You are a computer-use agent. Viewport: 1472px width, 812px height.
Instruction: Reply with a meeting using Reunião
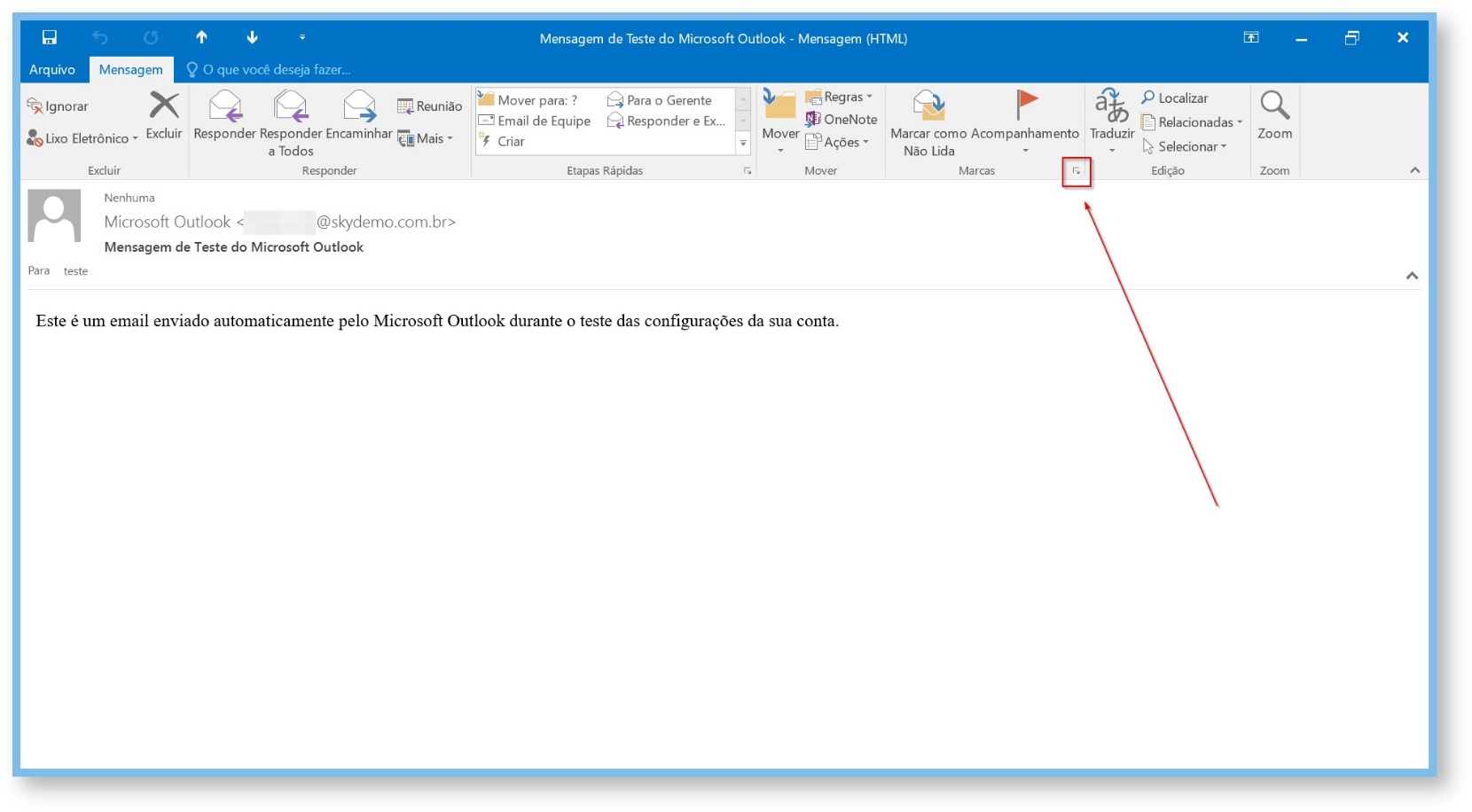[430, 106]
